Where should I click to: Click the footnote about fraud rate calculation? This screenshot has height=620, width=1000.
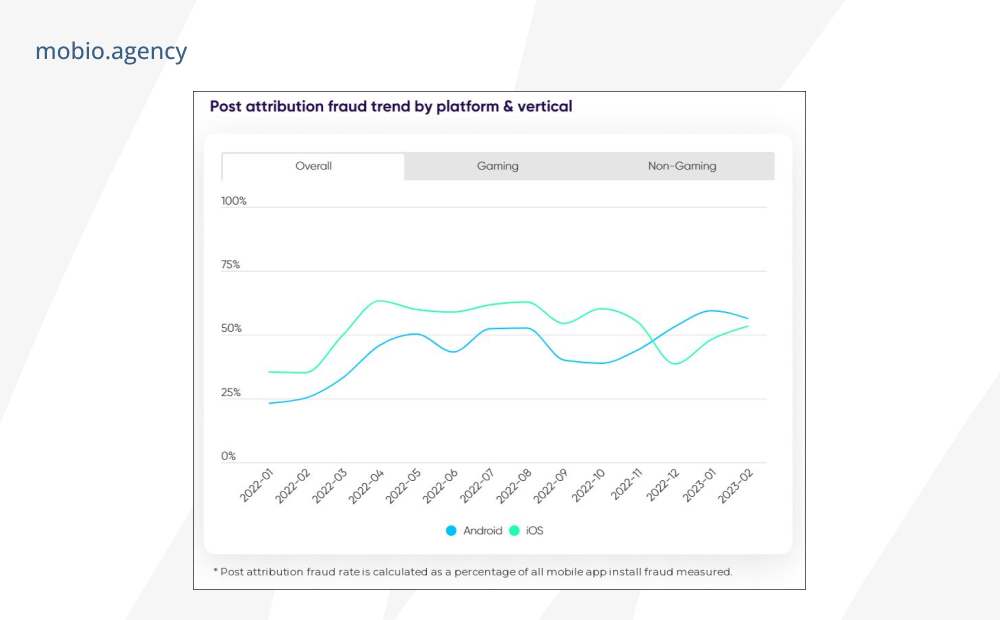point(473,572)
